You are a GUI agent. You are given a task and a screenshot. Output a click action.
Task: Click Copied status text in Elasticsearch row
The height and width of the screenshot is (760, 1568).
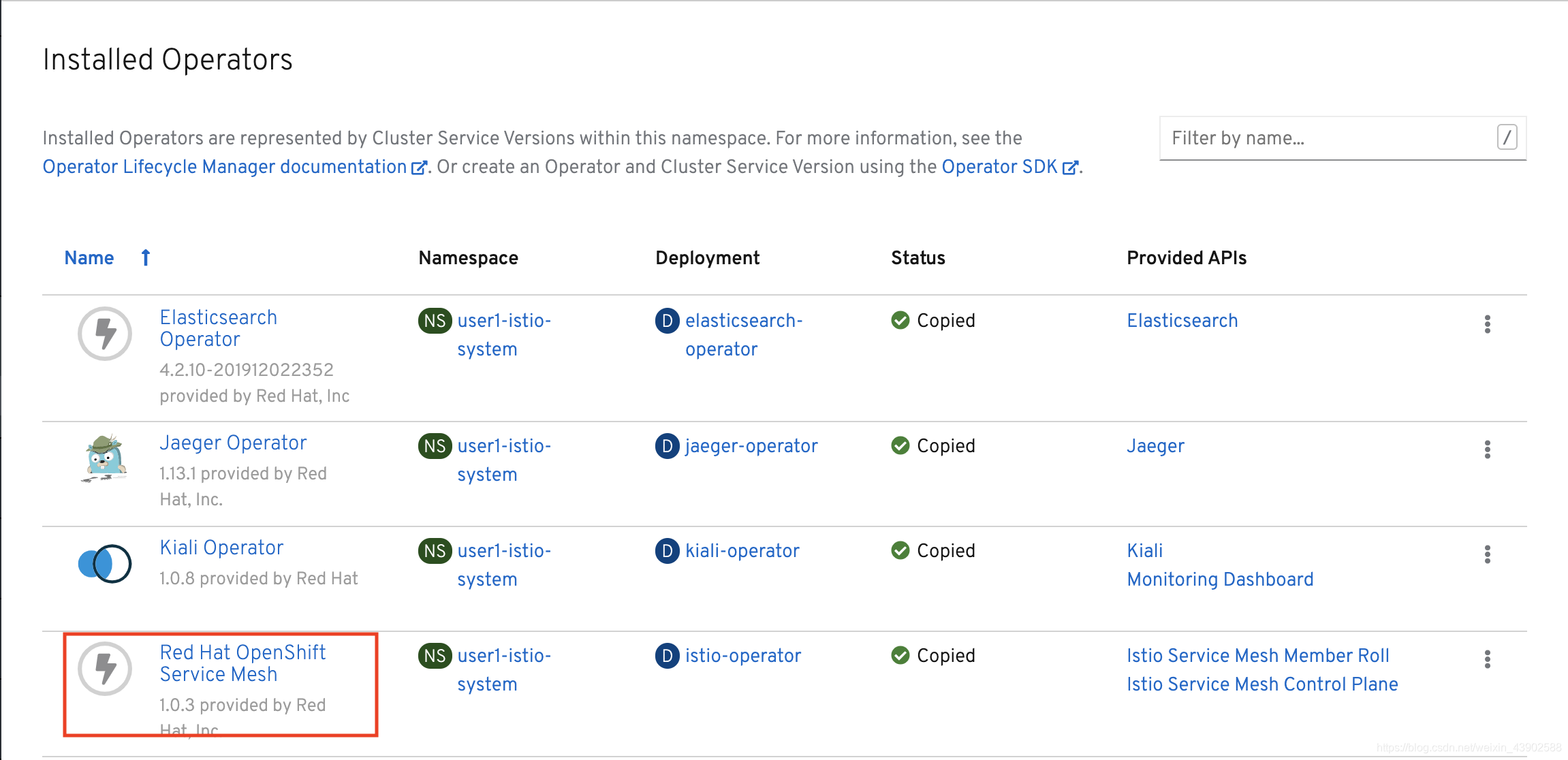[x=946, y=321]
